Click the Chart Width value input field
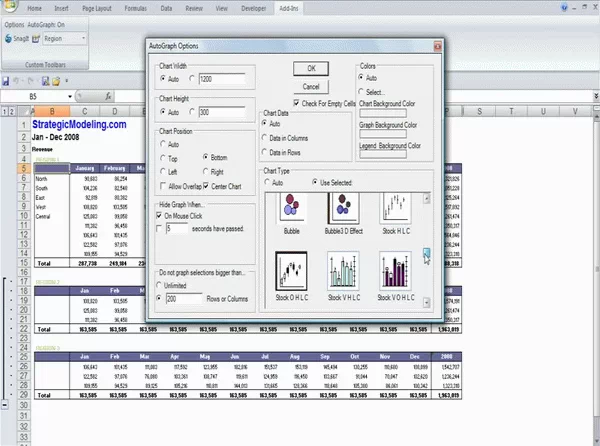The height and width of the screenshot is (446, 600). coord(220,78)
